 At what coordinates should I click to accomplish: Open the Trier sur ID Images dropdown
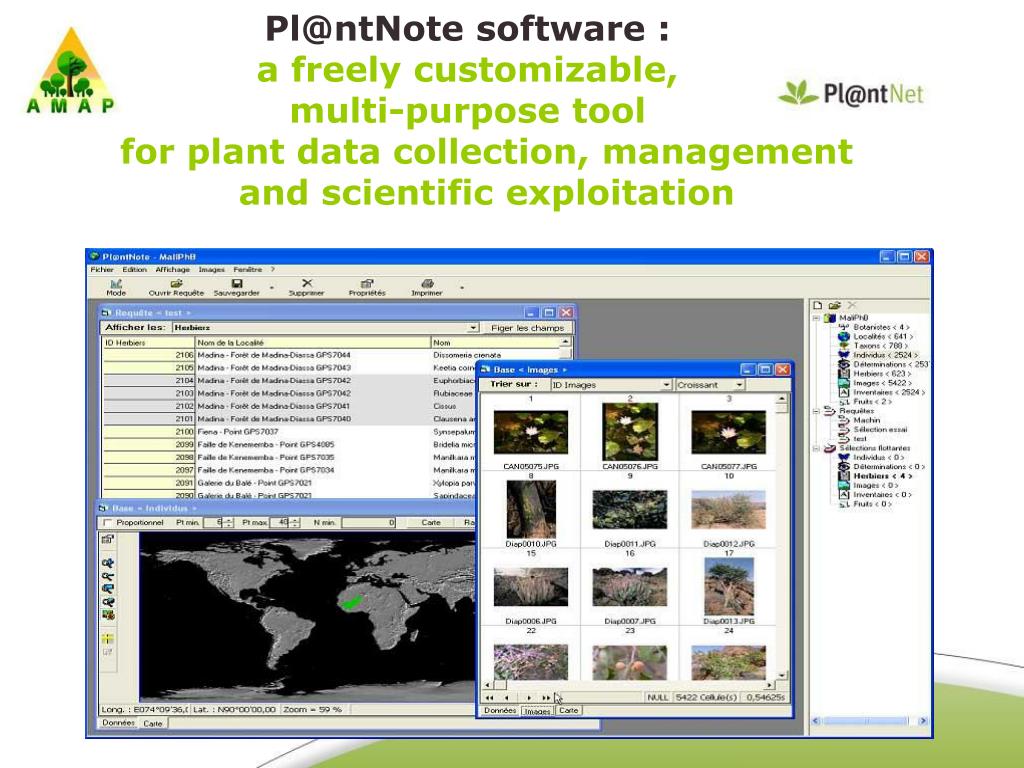click(x=665, y=385)
